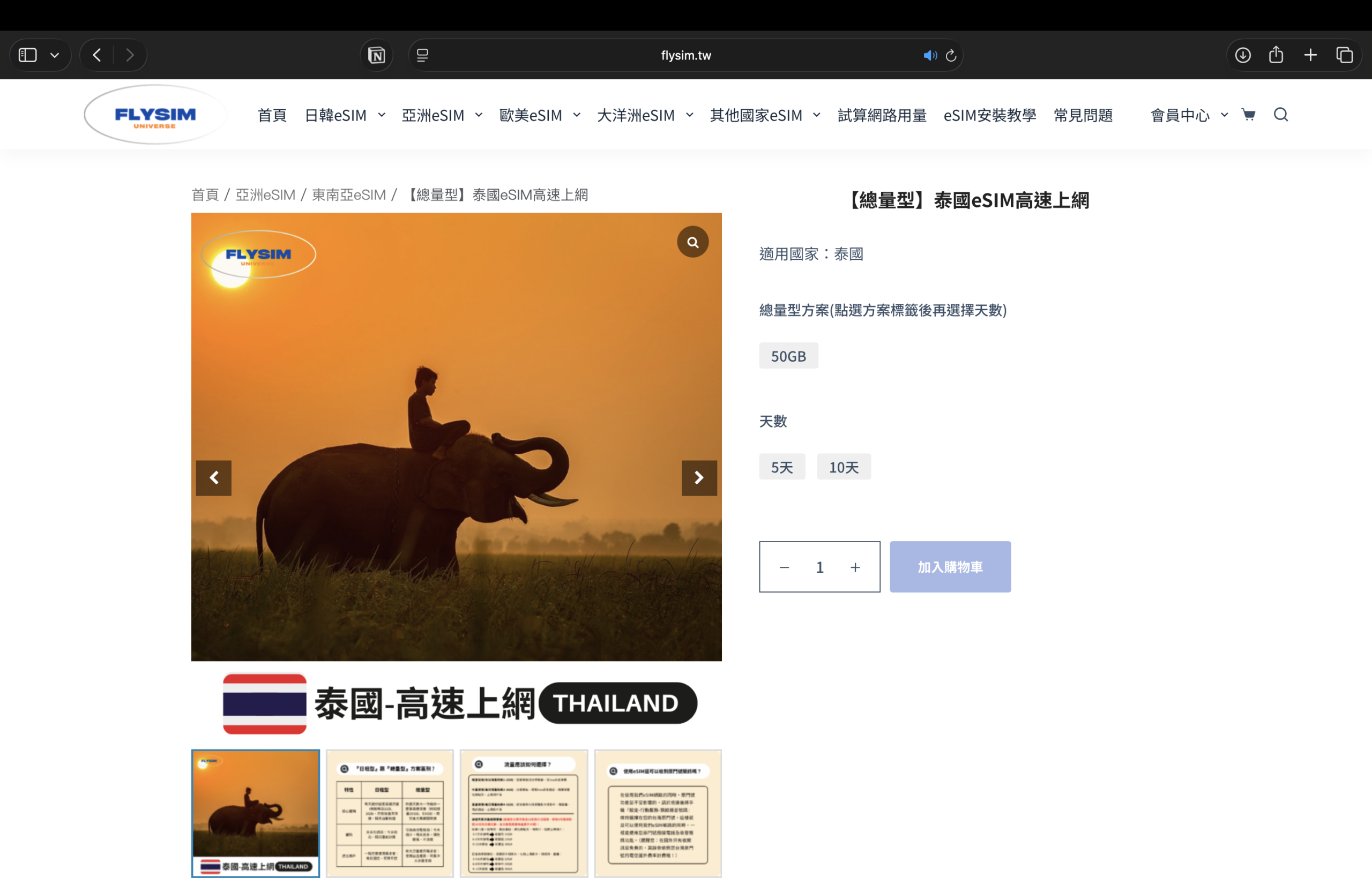This screenshot has height=892, width=1372.
Task: Select the 50GB plan option
Action: pyautogui.click(x=788, y=356)
